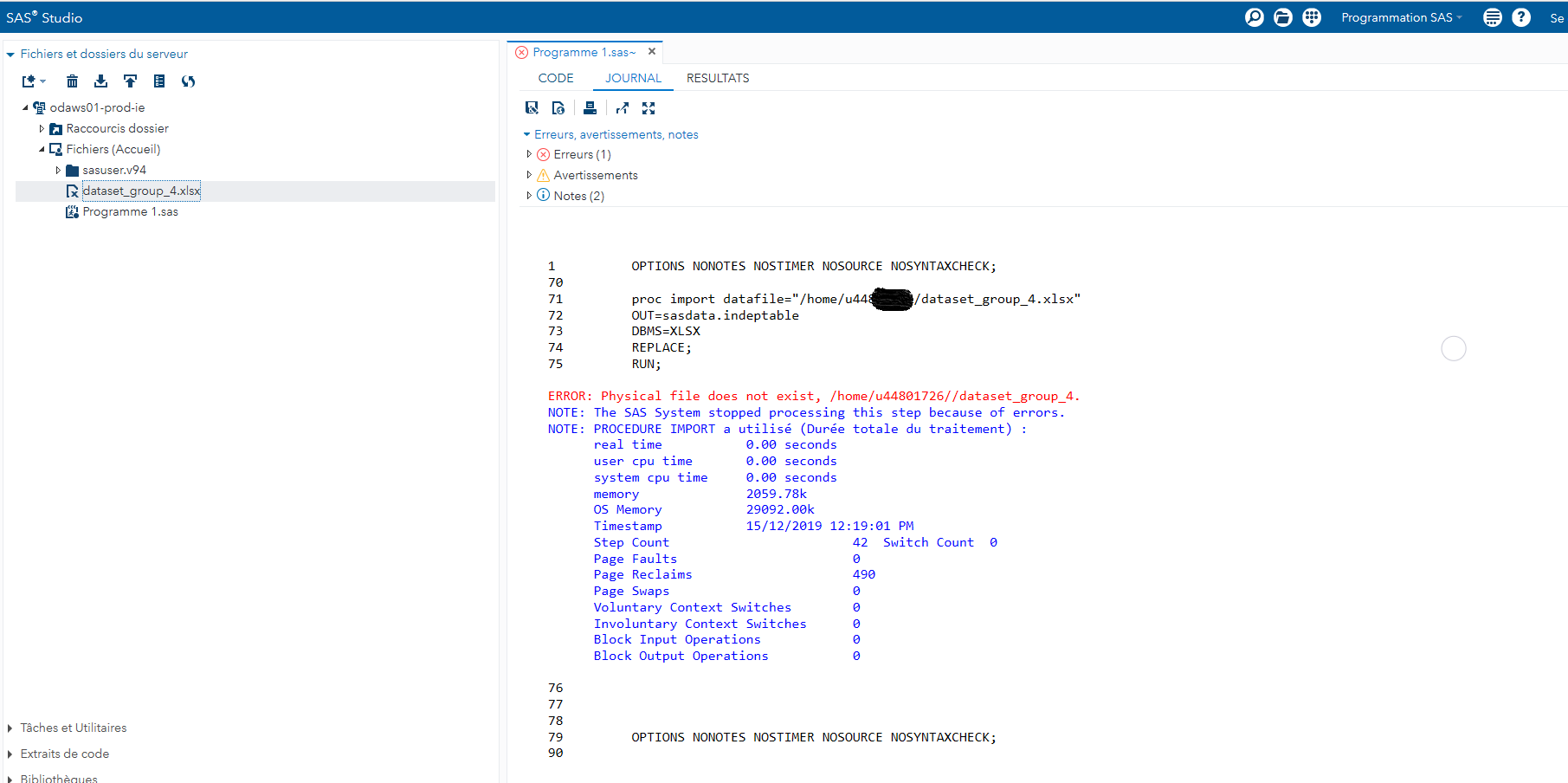Image resolution: width=1568 pixels, height=783 pixels.
Task: Print the journal using the printer icon
Action: 590,107
